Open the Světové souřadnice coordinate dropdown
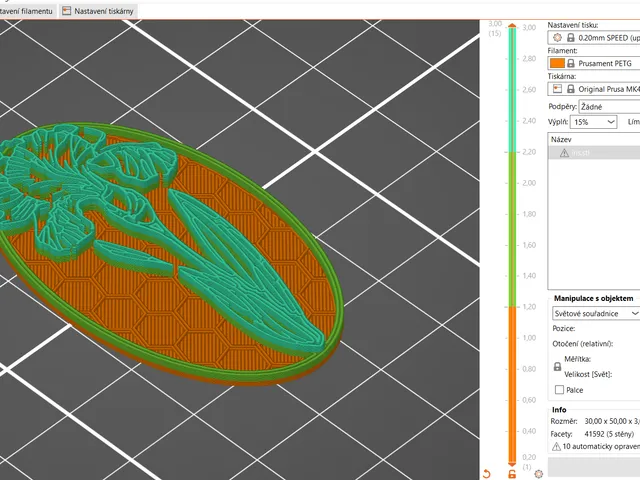 596,313
